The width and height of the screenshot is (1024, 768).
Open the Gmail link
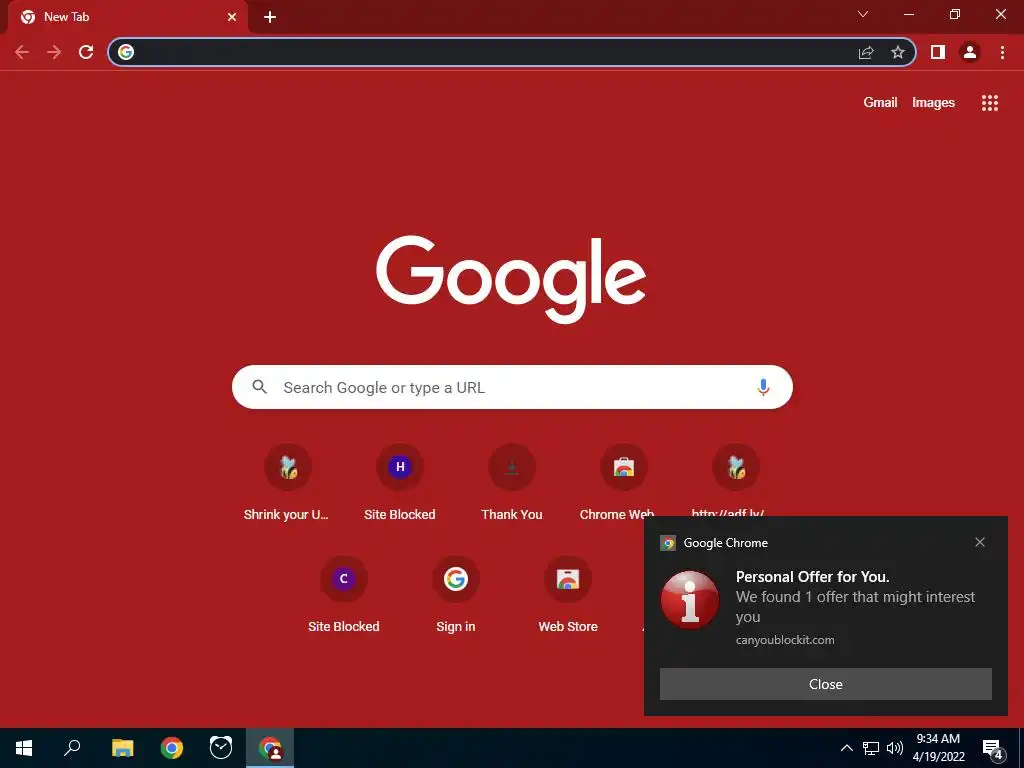pyautogui.click(x=880, y=103)
